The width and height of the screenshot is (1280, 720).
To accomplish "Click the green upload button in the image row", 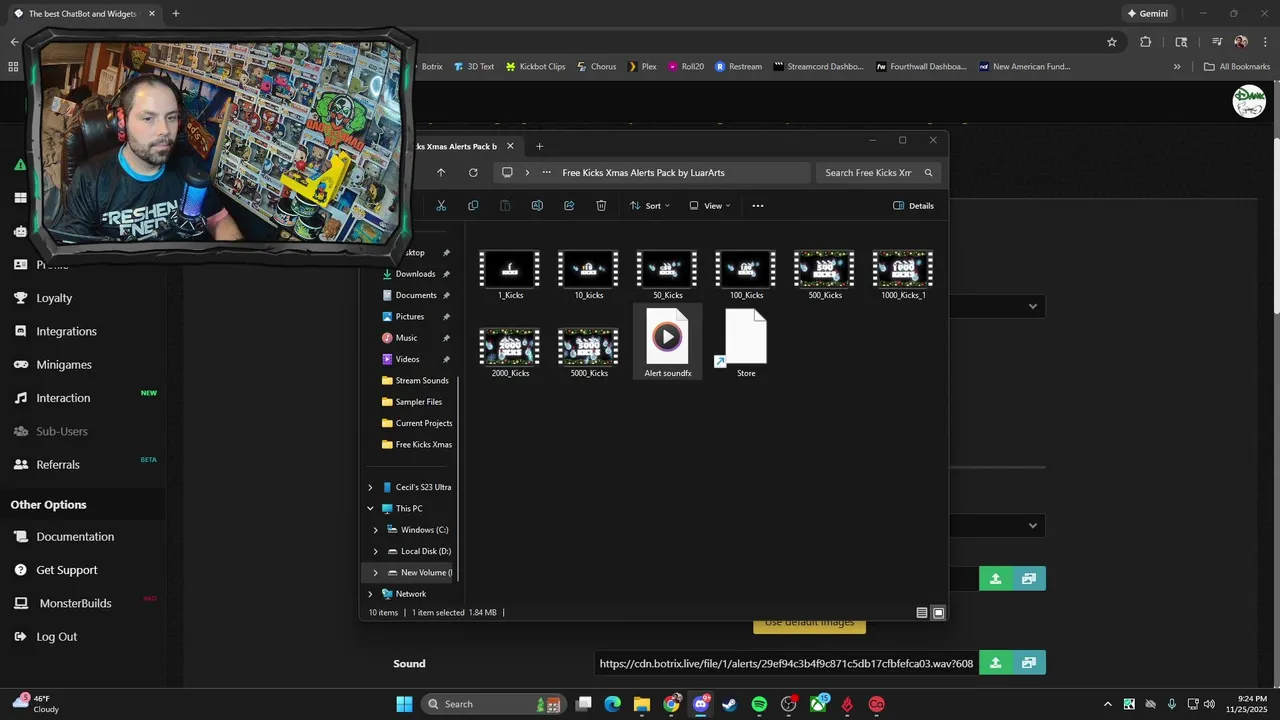I will 995,579.
